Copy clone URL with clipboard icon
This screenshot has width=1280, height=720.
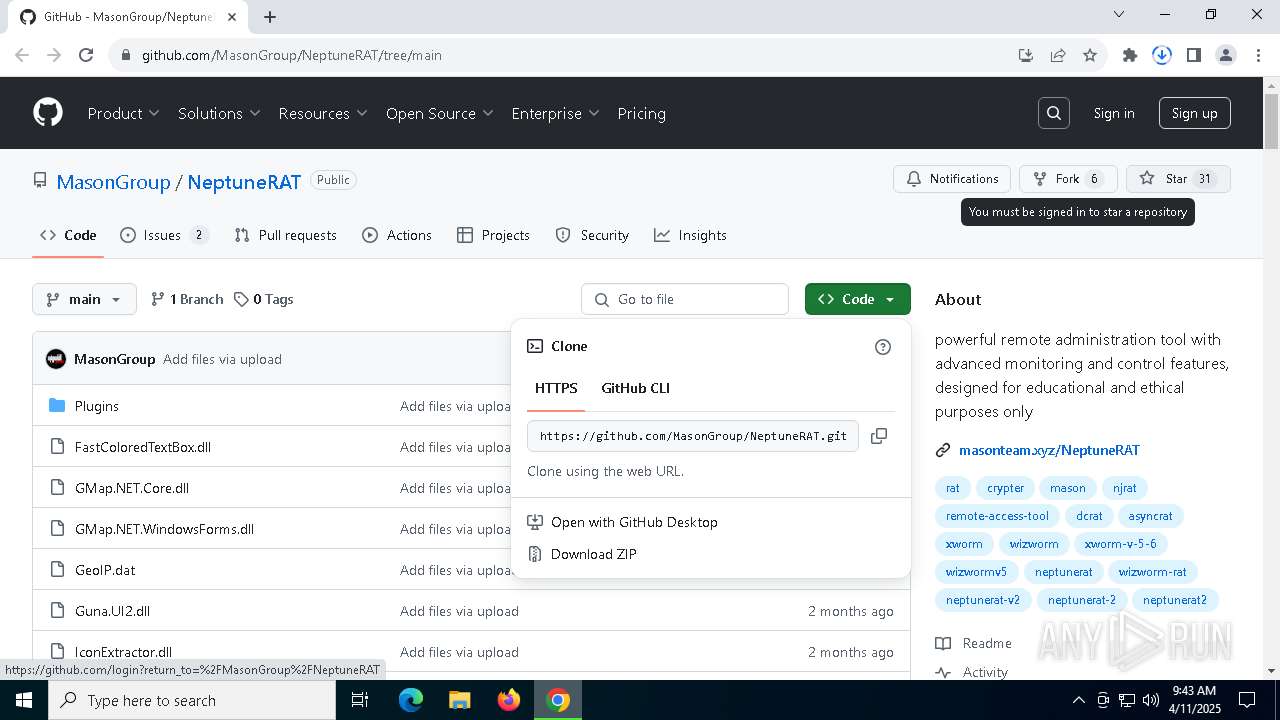click(x=879, y=436)
